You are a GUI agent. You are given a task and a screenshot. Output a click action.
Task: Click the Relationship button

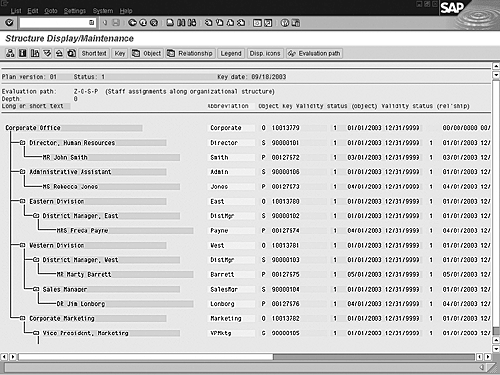[x=190, y=53]
